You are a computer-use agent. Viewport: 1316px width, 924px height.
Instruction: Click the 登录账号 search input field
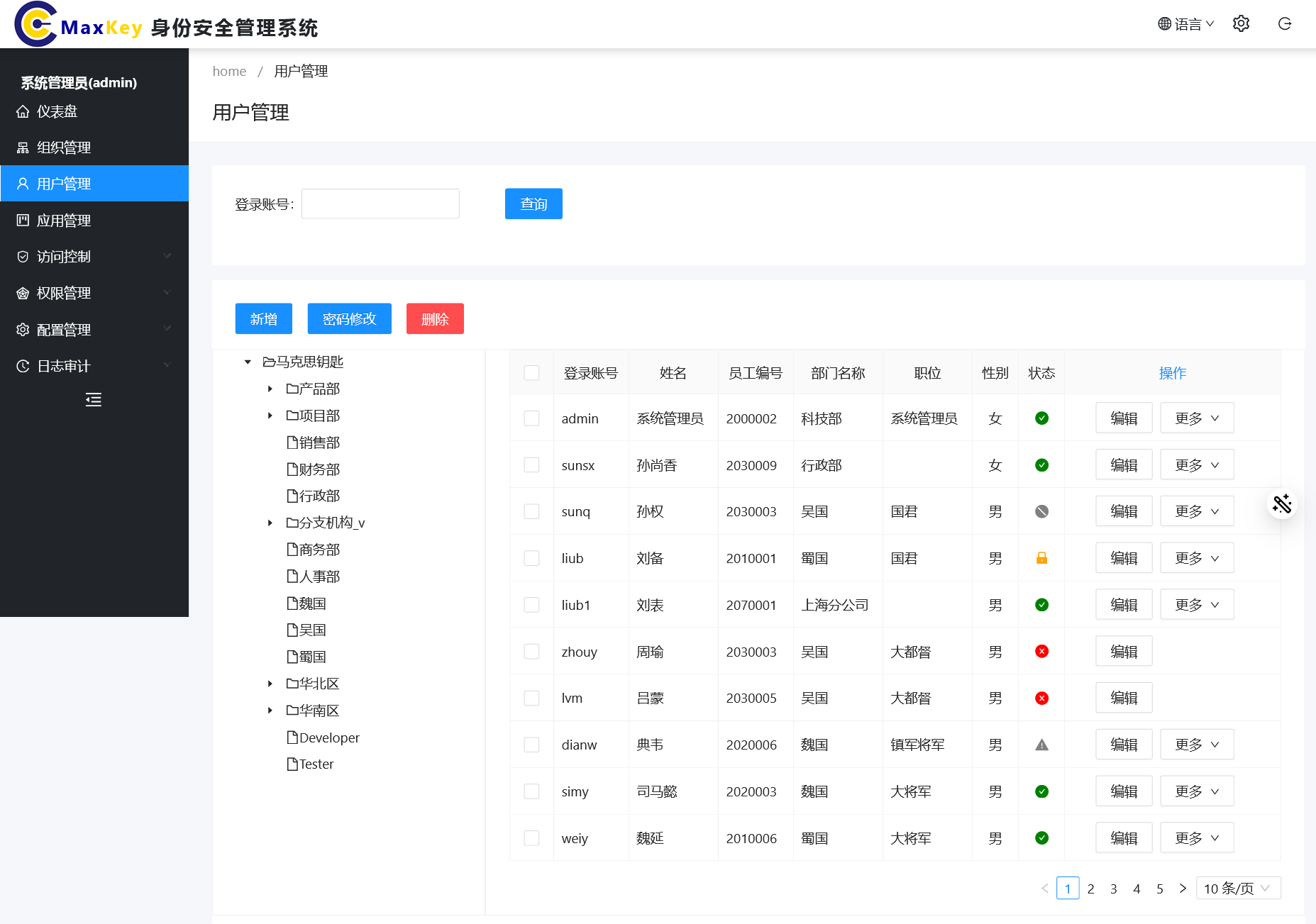[380, 204]
